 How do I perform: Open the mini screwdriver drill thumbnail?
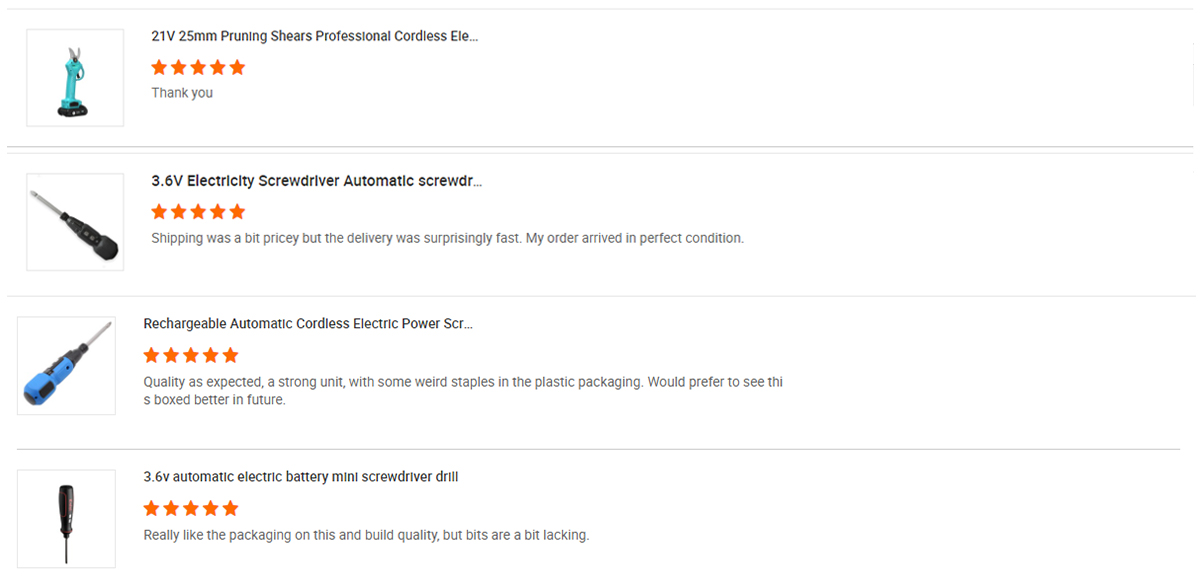pos(67,519)
